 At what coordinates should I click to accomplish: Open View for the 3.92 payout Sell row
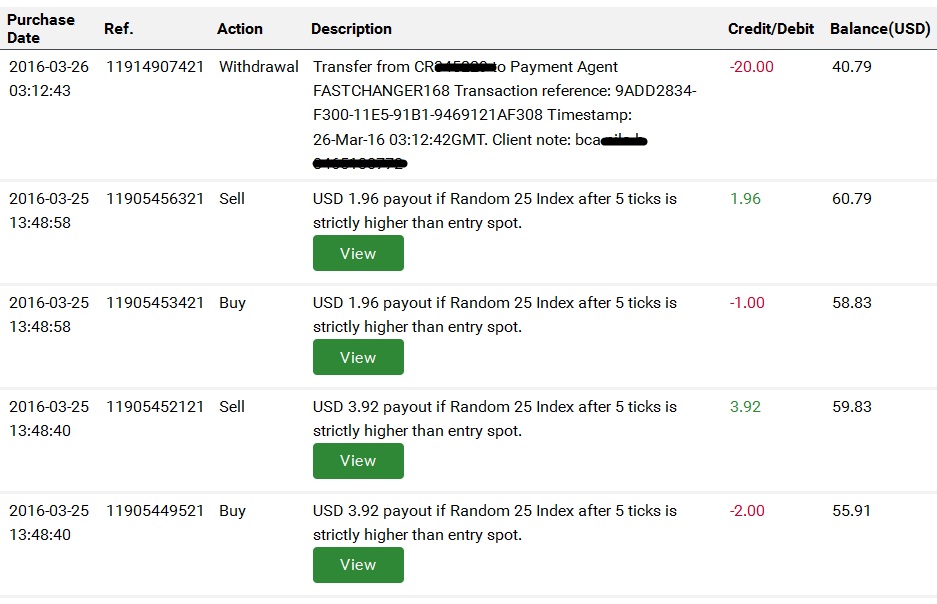tap(358, 461)
